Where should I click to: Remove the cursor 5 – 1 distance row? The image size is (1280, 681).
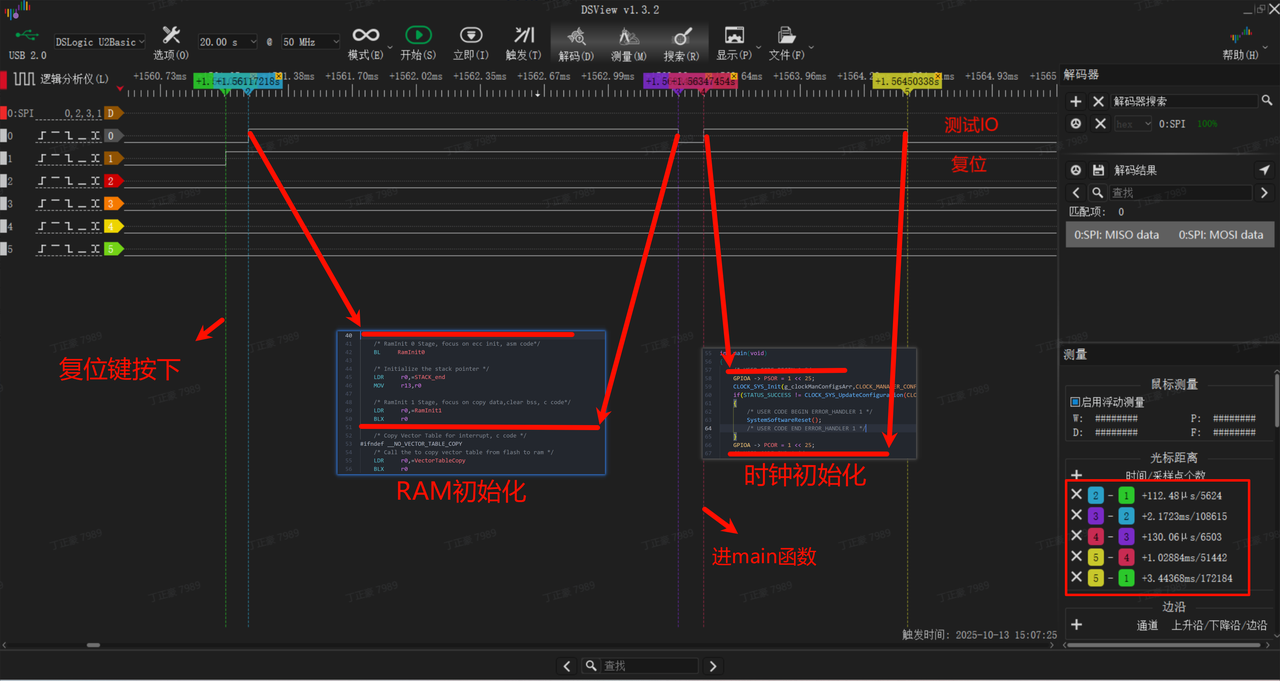click(1076, 577)
